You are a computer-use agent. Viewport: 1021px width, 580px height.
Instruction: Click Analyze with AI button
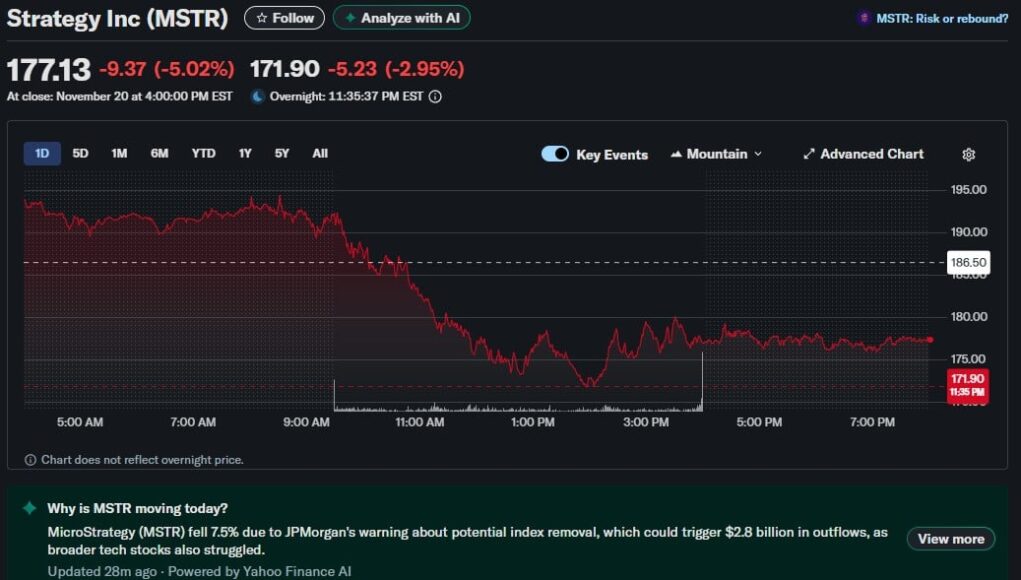tap(401, 18)
